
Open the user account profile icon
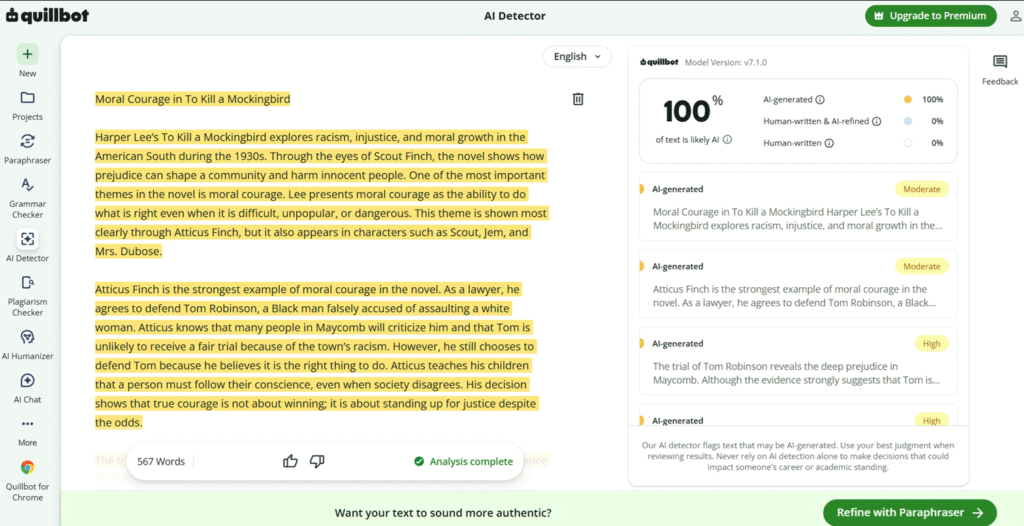coord(1016,16)
